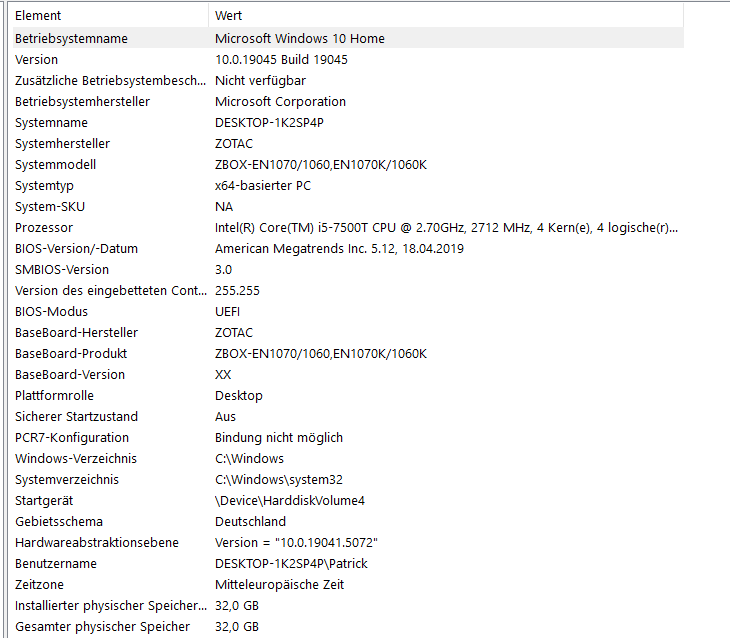Select the Systemverzeichnis row label
This screenshot has width=730, height=638.
pos(67,479)
